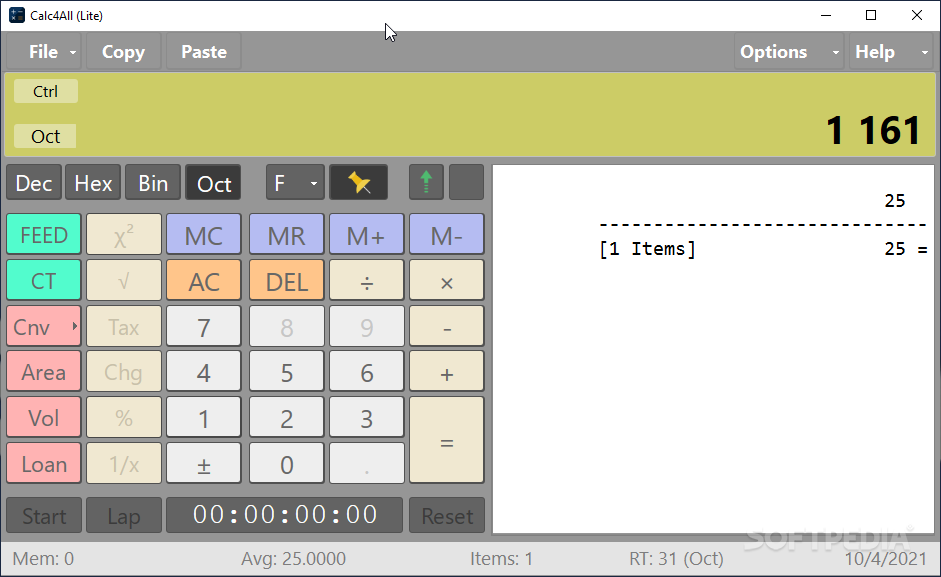Click the equals key

coord(446,440)
